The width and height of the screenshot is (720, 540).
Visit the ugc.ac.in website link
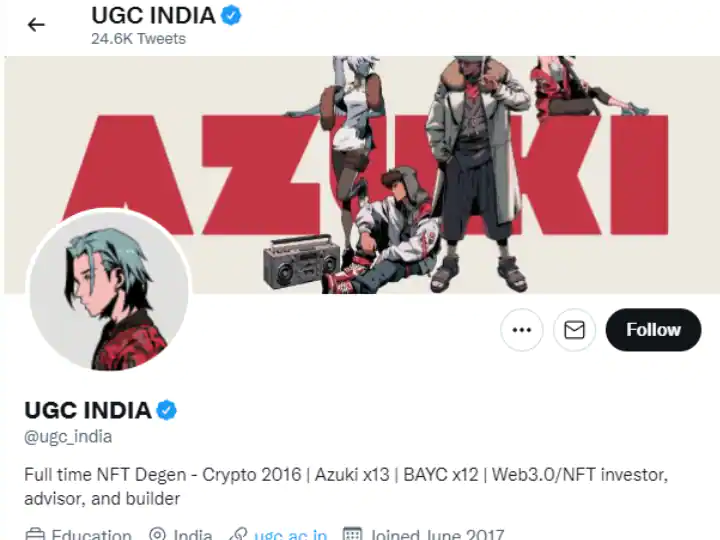(x=290, y=534)
